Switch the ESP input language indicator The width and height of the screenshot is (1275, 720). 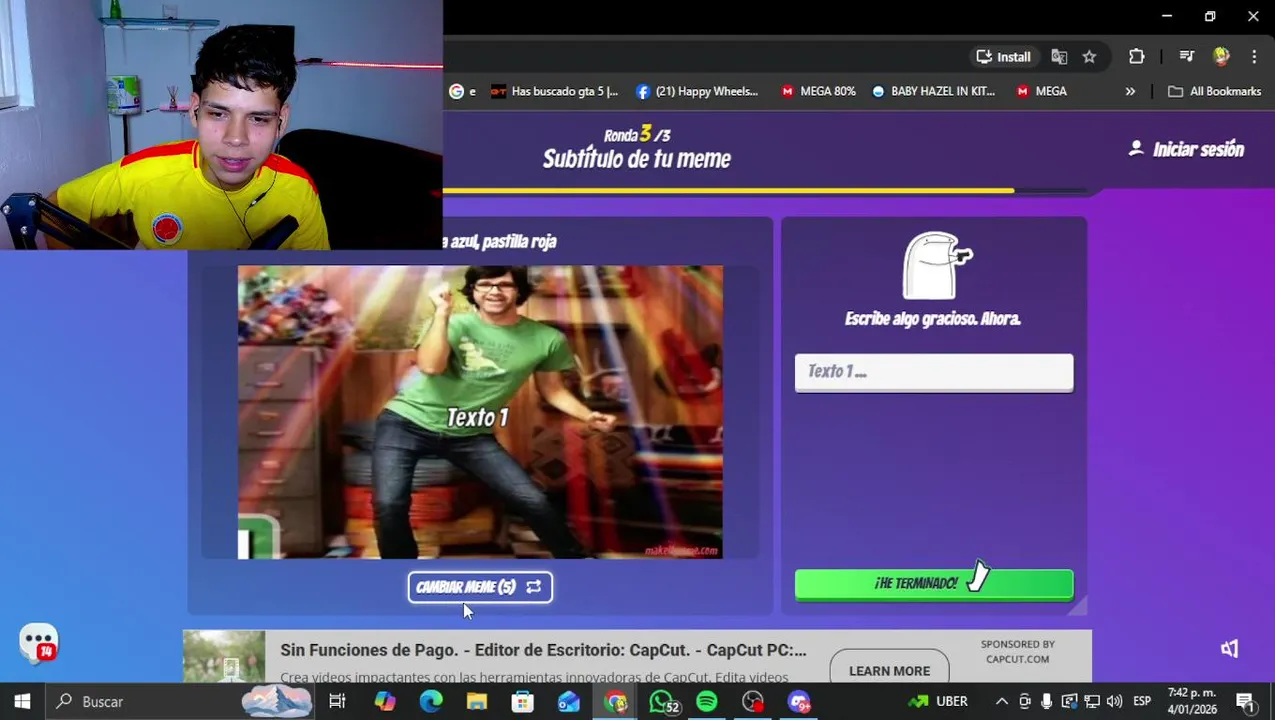coord(1142,702)
